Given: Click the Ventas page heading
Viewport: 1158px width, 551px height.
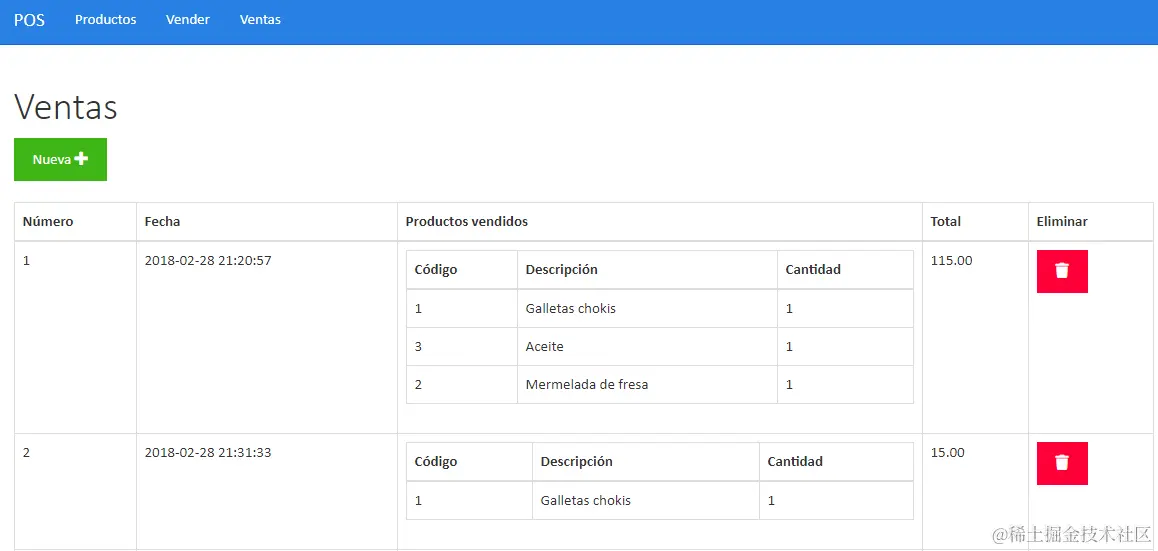Looking at the screenshot, I should [66, 107].
